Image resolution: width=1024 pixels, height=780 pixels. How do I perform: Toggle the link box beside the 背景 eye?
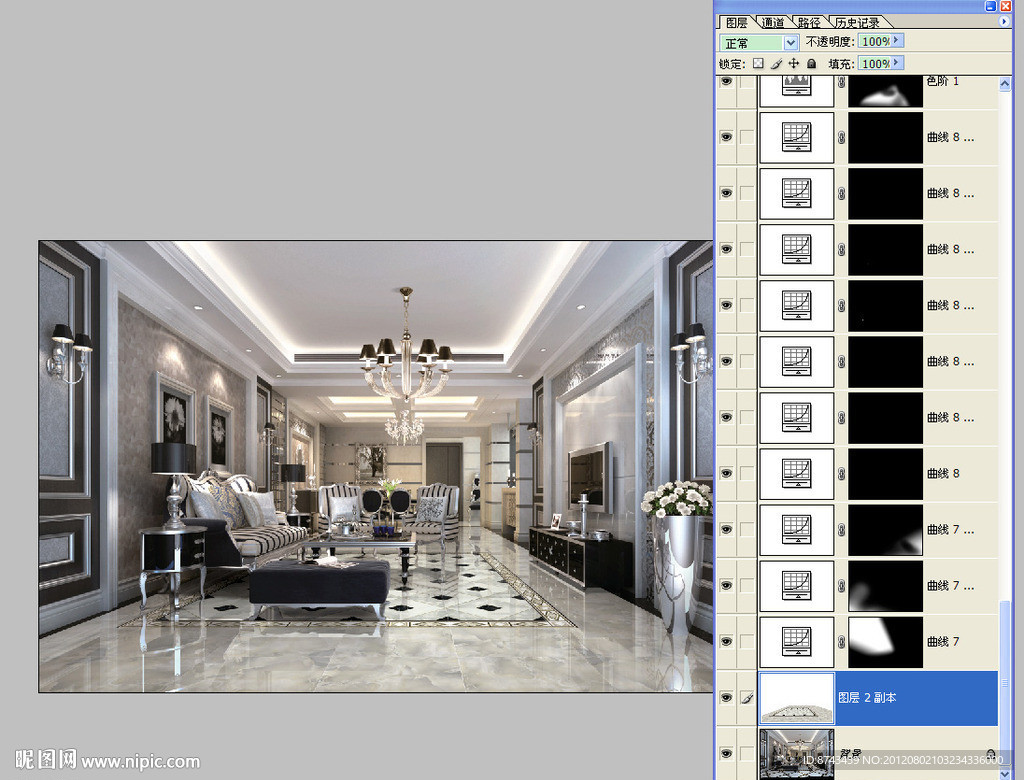click(x=747, y=753)
